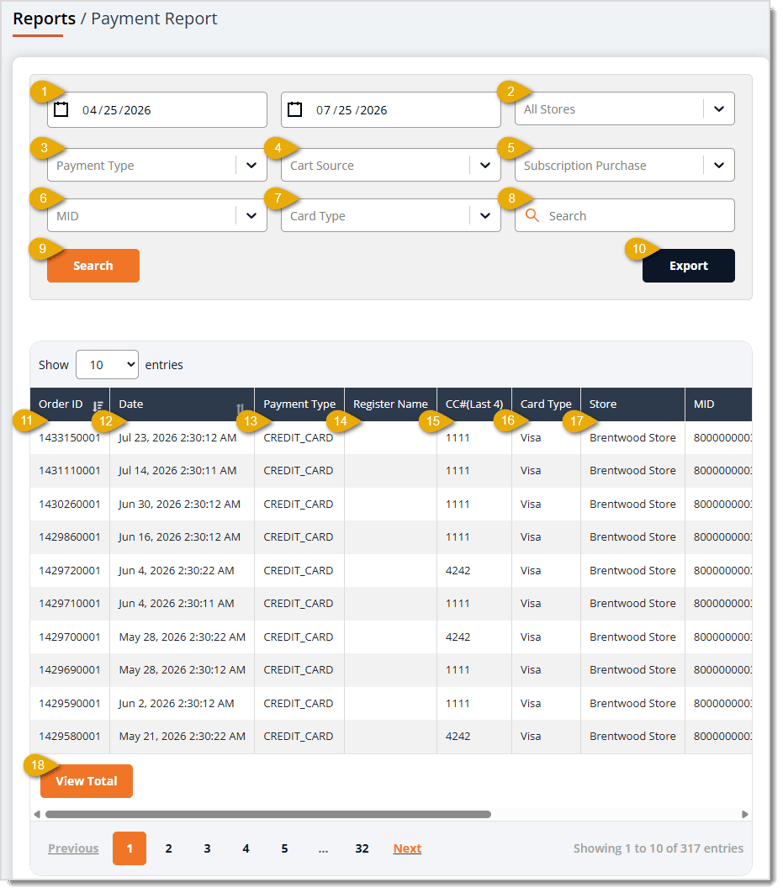Click date Jun 16, 2026 2:30:12 AM
The height and width of the screenshot is (893, 783).
click(179, 537)
